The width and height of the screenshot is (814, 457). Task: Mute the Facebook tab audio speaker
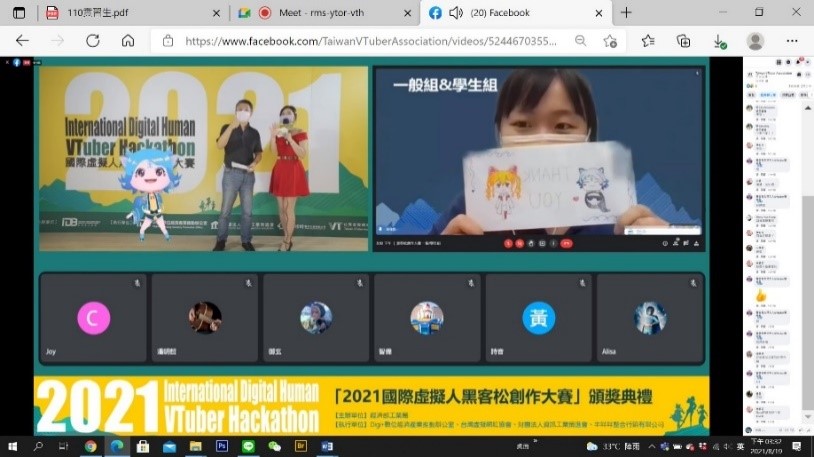point(456,13)
